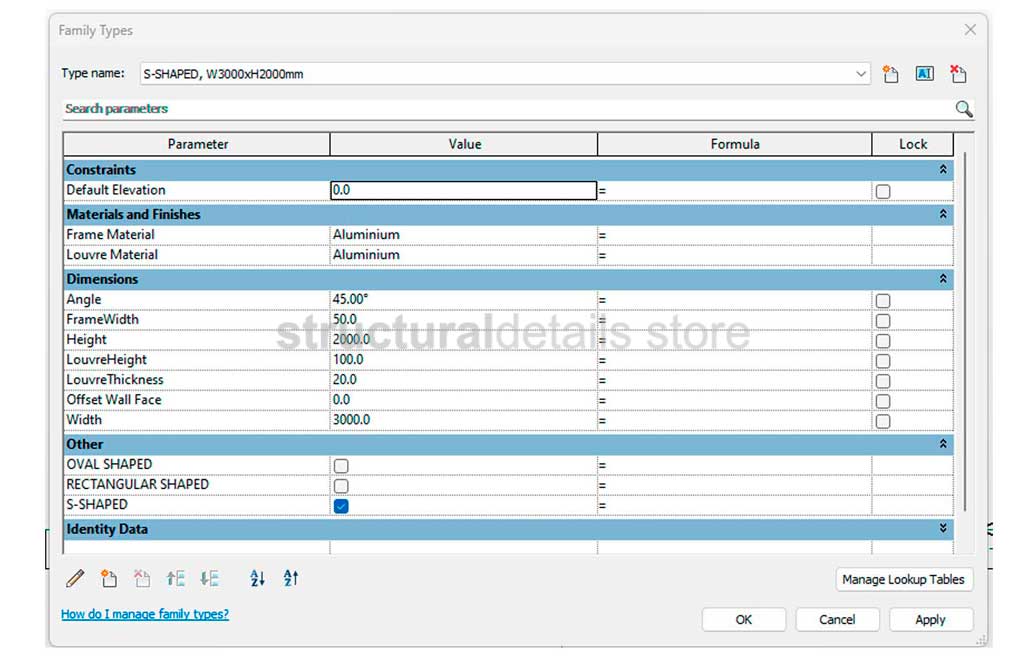1024x662 pixels.
Task: Enable the OVAL SHAPED checkbox
Action: pyautogui.click(x=341, y=466)
